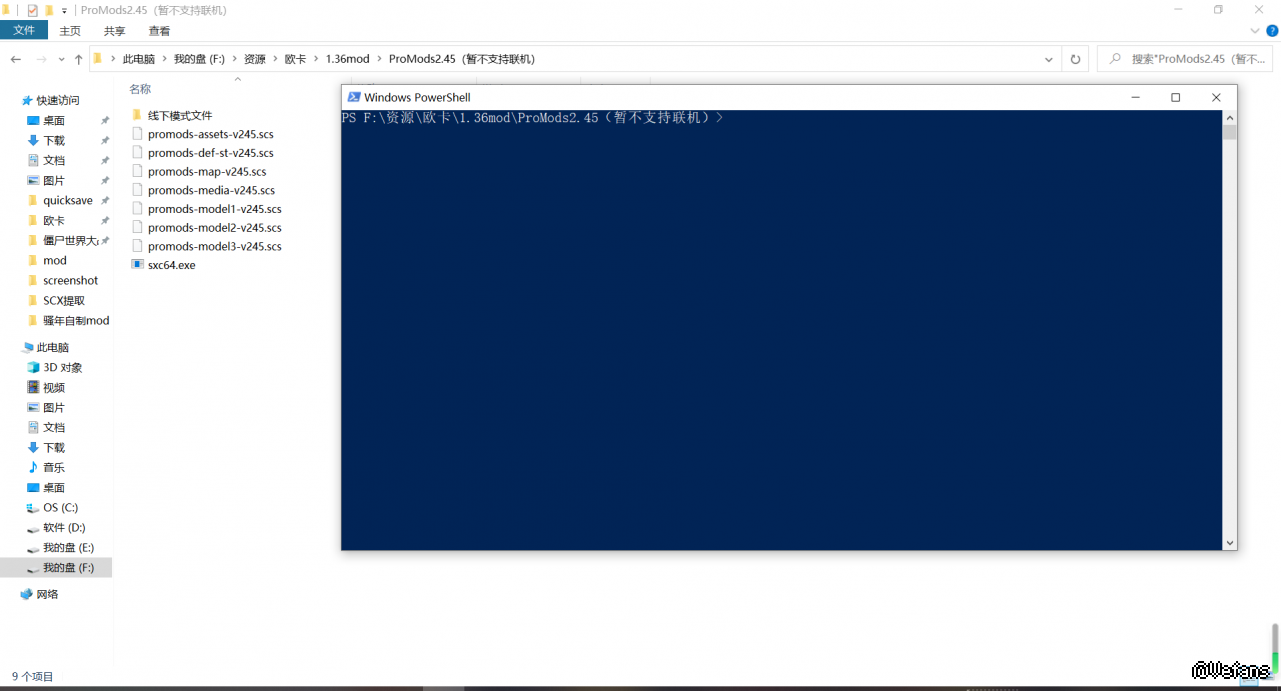Open 图片 under This PC
This screenshot has width=1281, height=691.
tap(54, 407)
